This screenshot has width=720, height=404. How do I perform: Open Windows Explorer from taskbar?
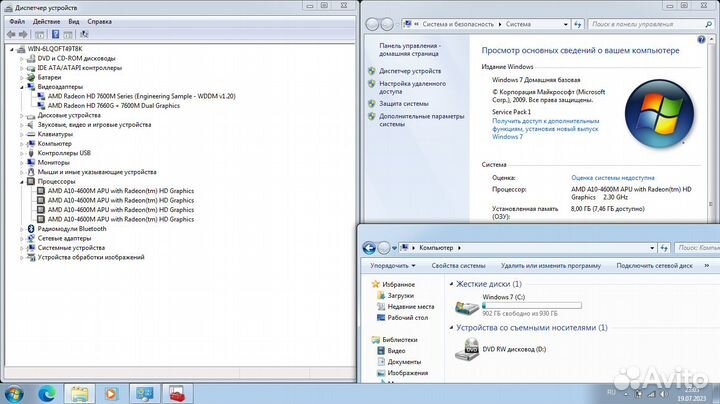tap(79, 394)
